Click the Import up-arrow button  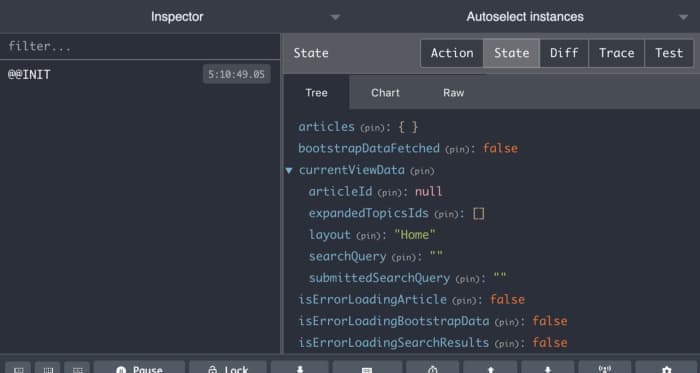[490, 368]
